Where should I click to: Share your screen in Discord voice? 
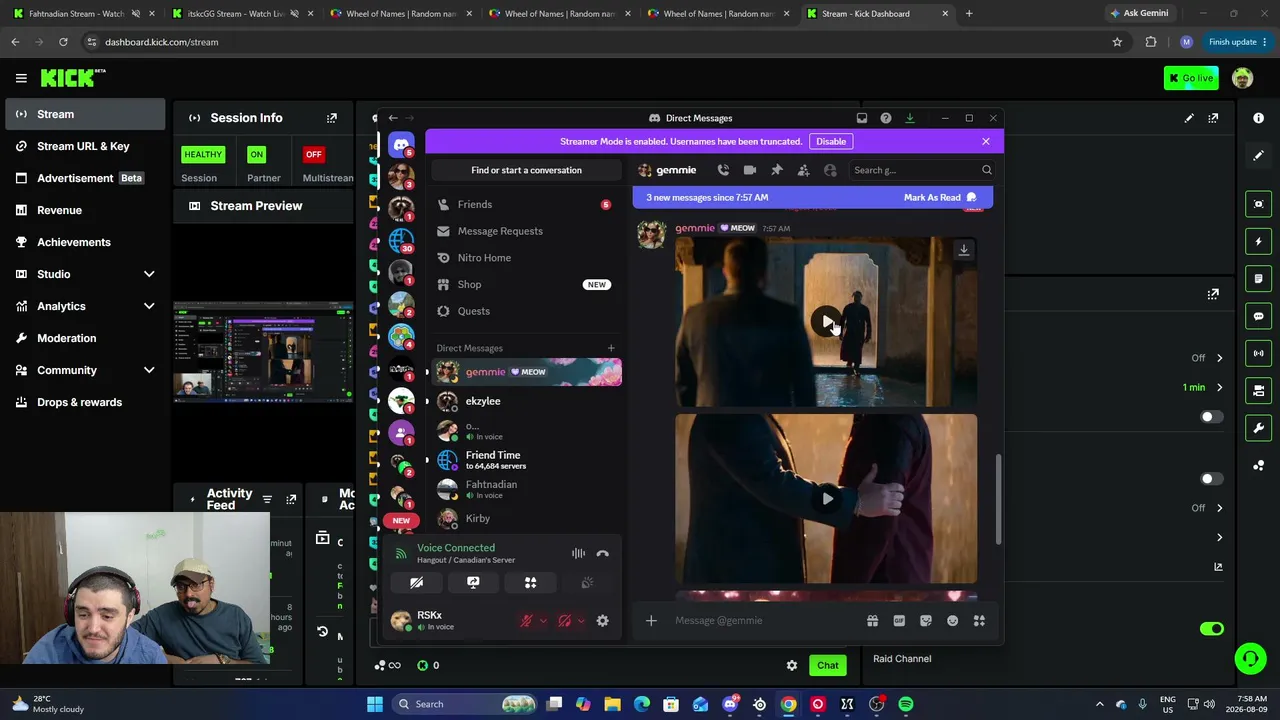pos(473,582)
